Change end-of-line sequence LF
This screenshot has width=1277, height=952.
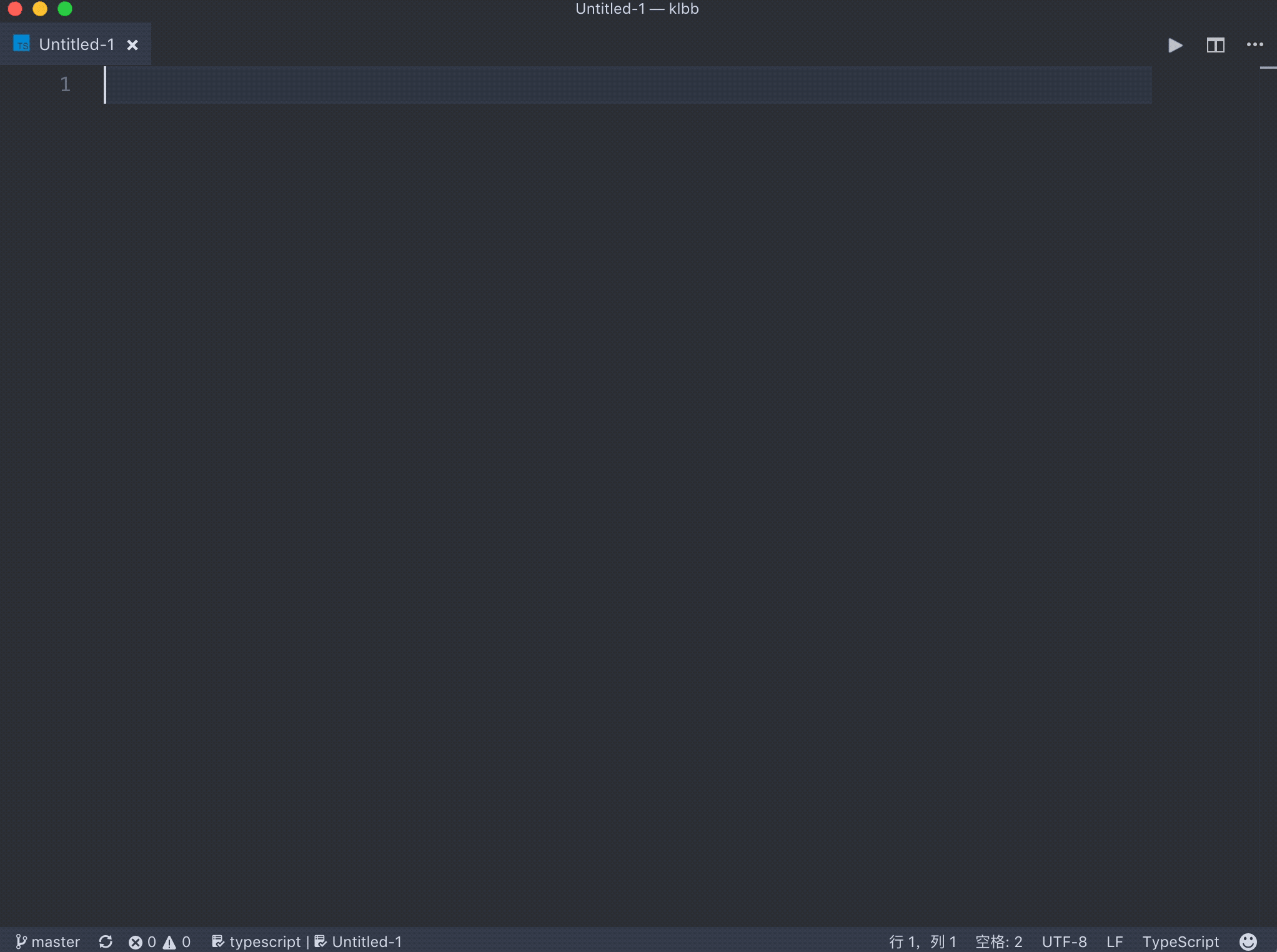pos(1115,941)
